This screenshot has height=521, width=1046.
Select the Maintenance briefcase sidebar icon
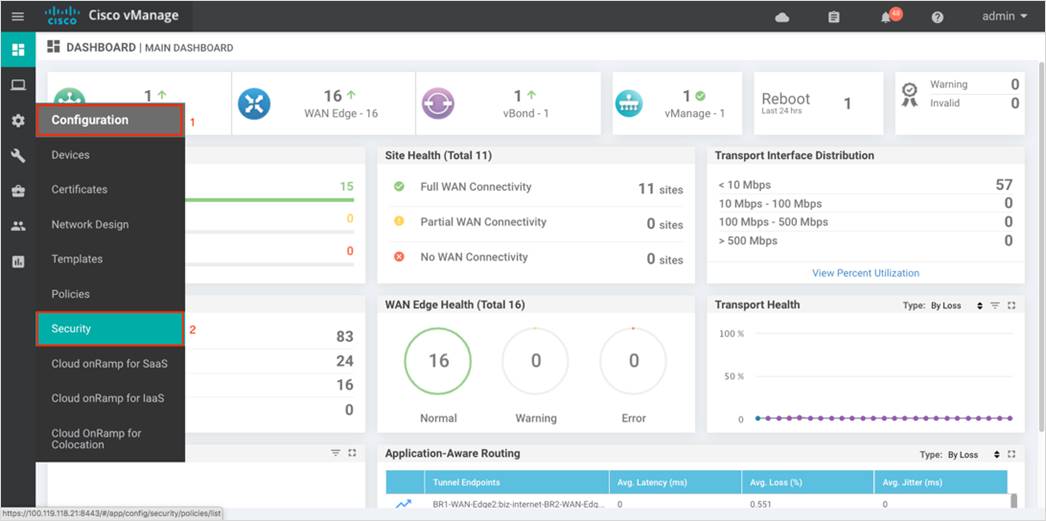click(18, 191)
